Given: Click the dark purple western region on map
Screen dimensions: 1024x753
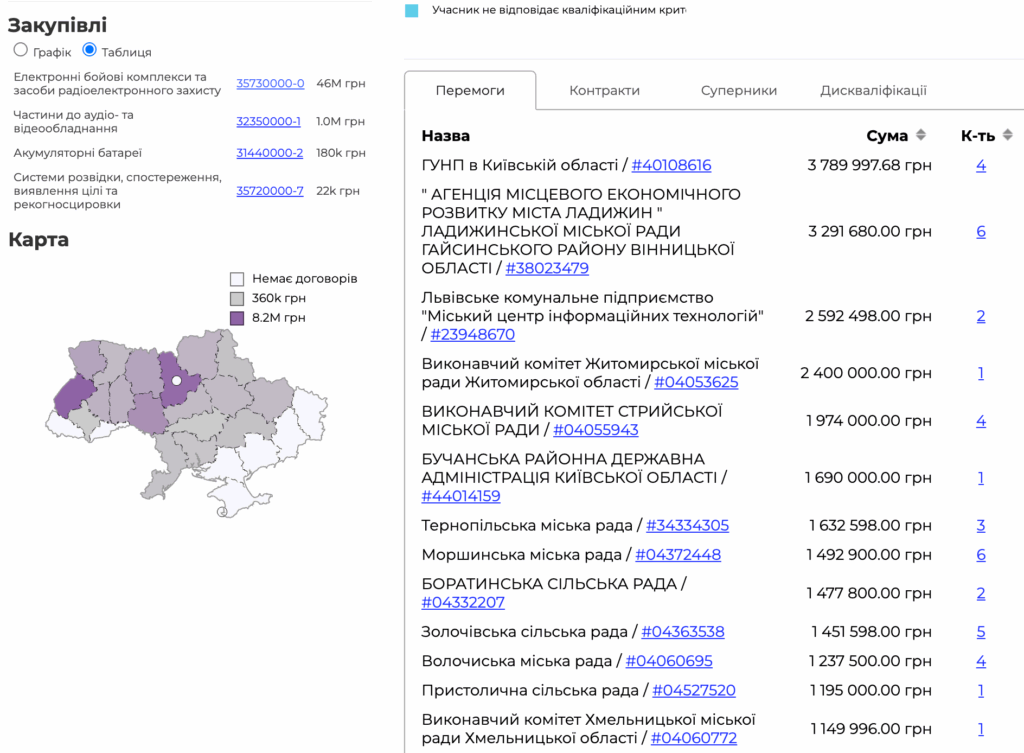Looking at the screenshot, I should (73, 395).
